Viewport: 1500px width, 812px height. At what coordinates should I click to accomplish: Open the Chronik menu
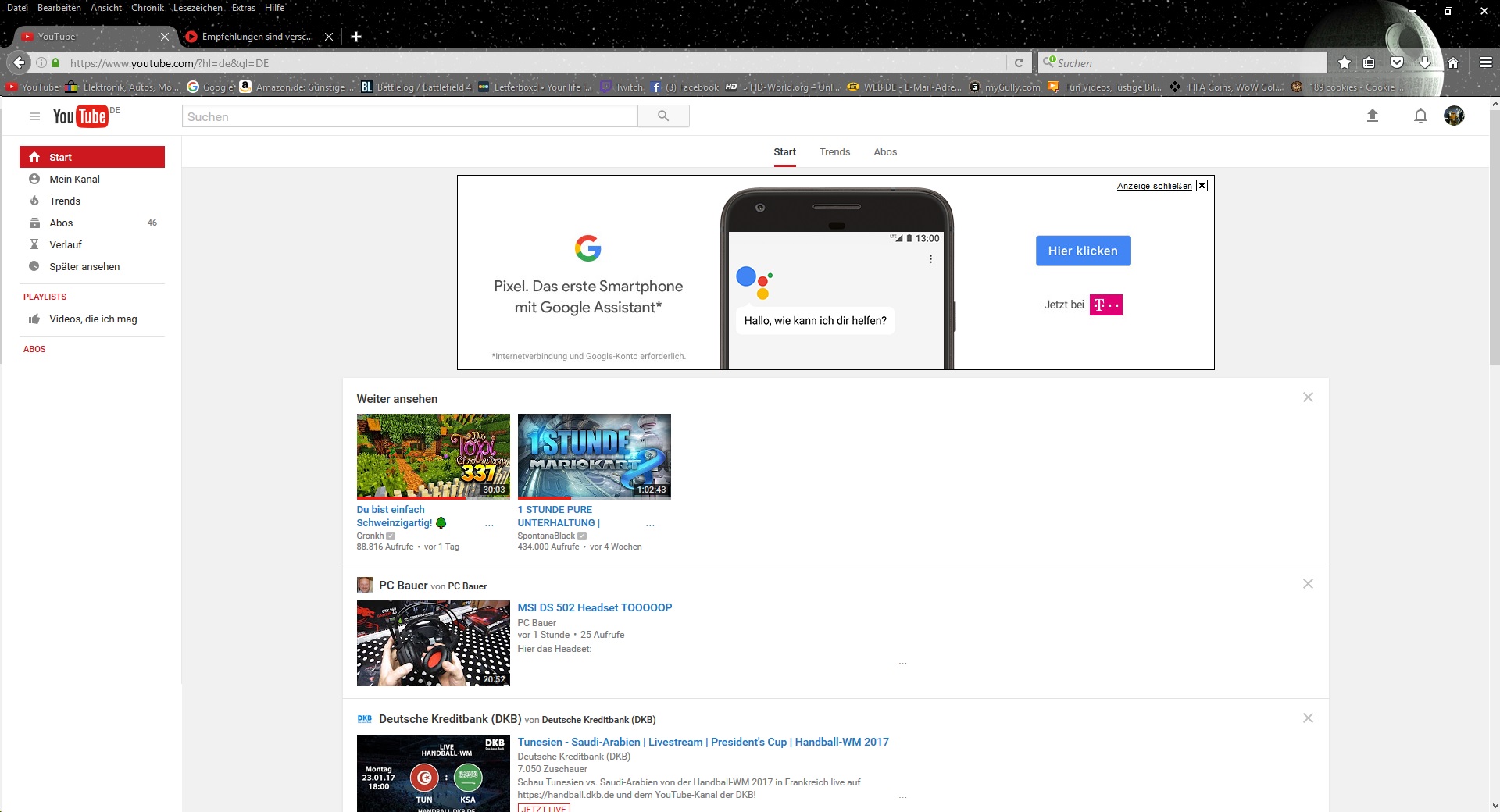pyautogui.click(x=147, y=8)
